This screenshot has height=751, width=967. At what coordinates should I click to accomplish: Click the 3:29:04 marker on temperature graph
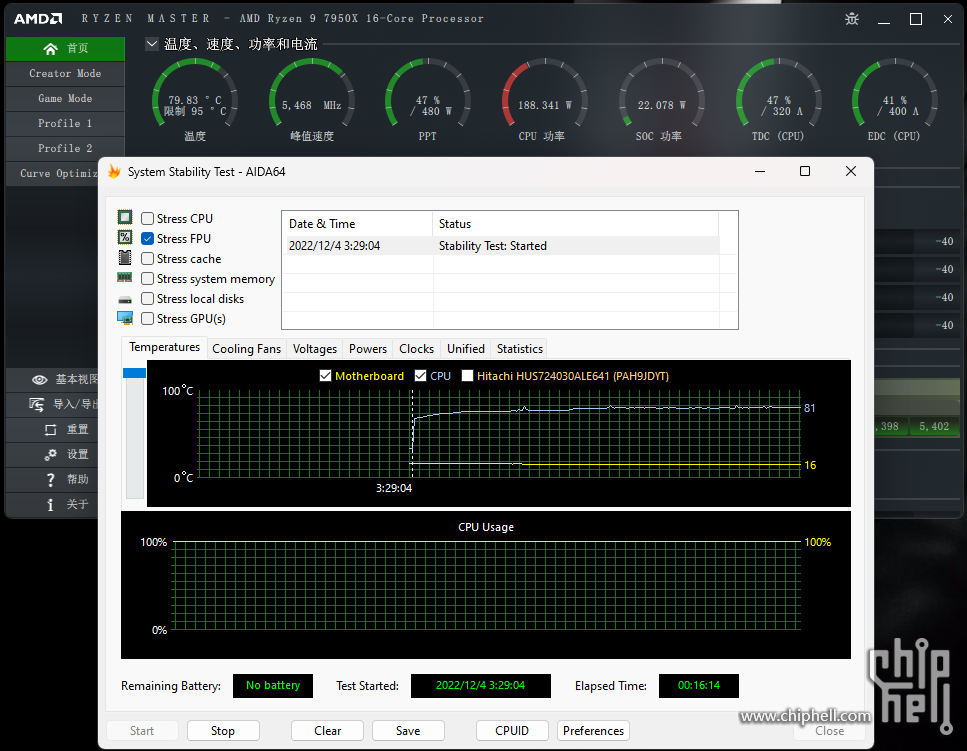(394, 488)
